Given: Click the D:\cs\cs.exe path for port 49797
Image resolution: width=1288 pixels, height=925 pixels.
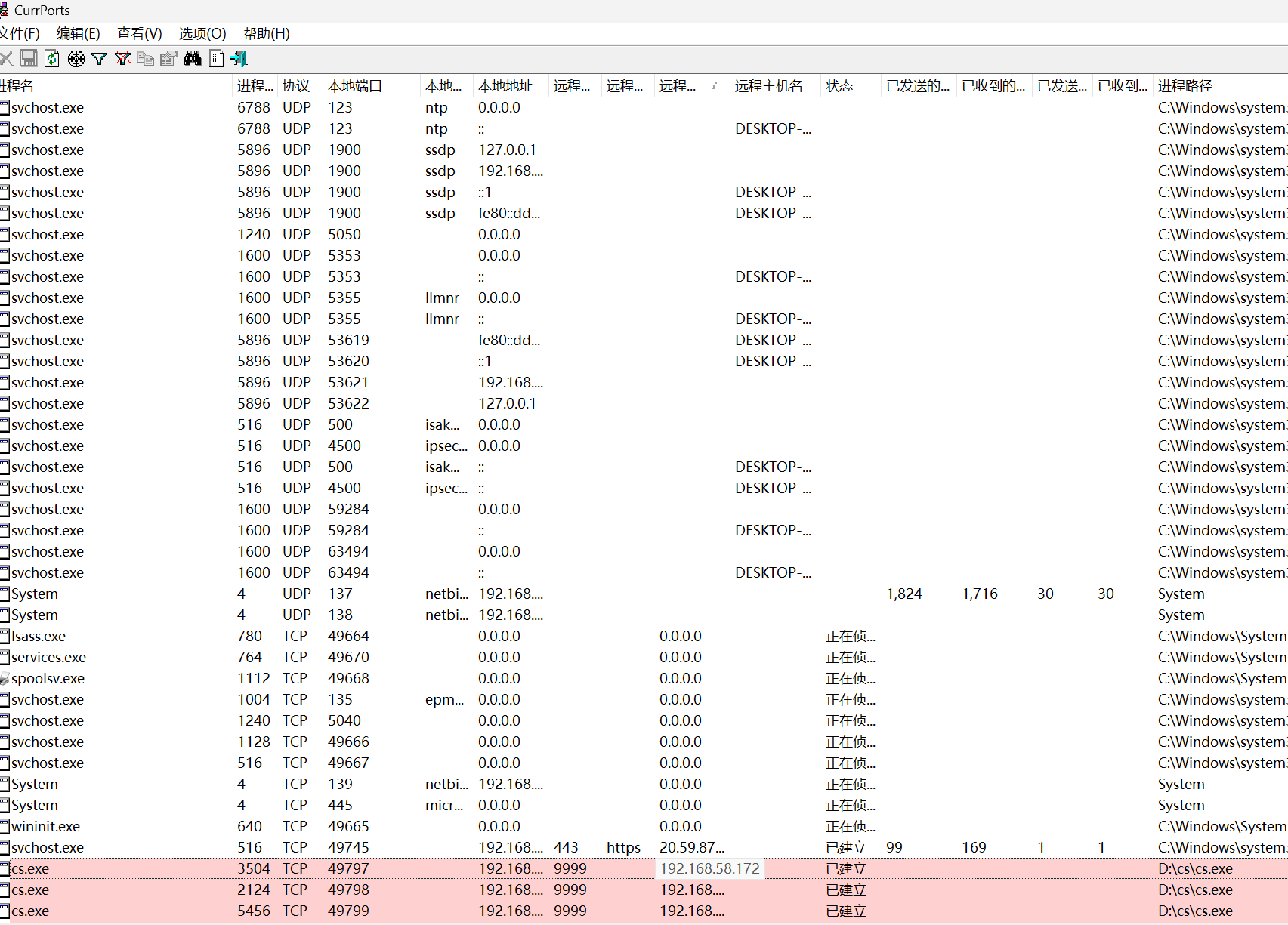Looking at the screenshot, I should (x=1195, y=868).
